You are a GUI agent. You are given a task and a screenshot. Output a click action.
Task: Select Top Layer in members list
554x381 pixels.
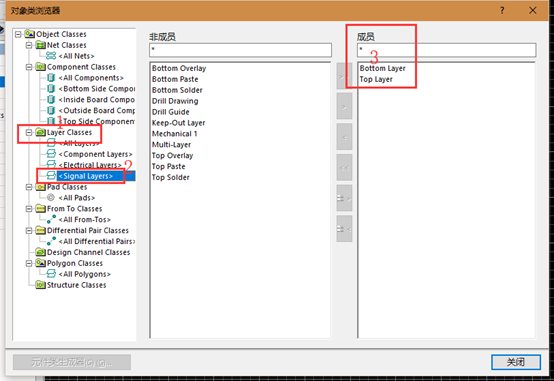pyautogui.click(x=376, y=79)
